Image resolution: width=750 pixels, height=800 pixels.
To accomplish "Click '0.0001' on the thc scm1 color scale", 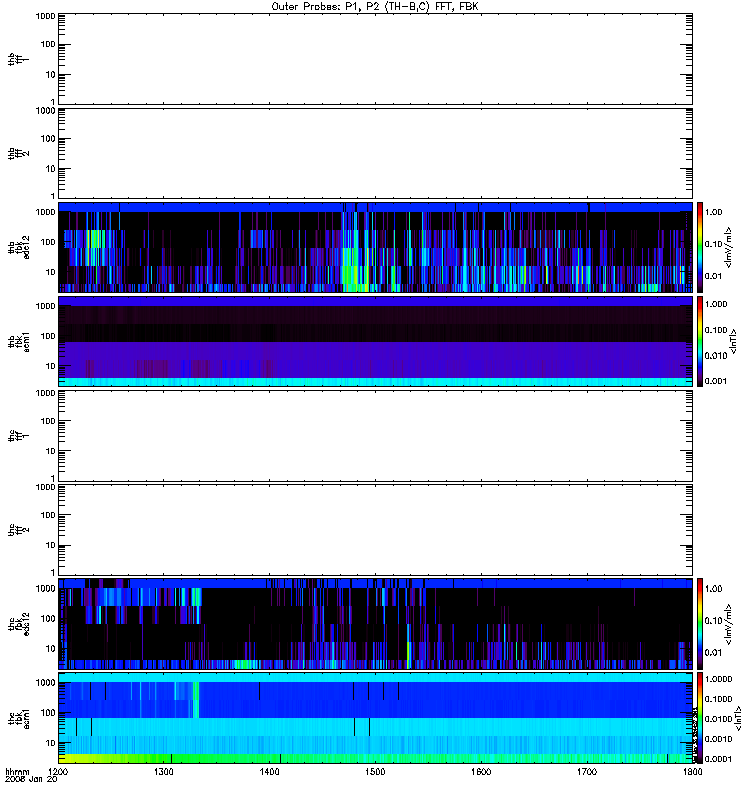I will click(718, 759).
